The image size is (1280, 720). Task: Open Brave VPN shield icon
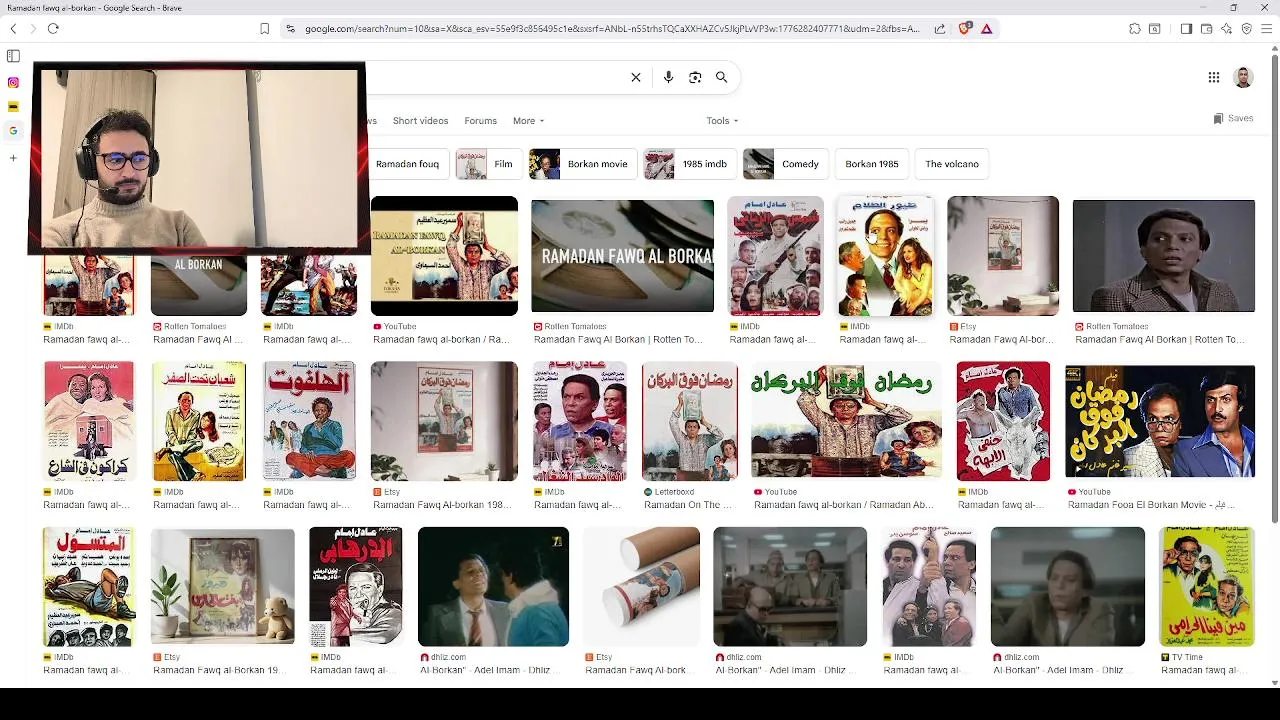coord(1246,29)
